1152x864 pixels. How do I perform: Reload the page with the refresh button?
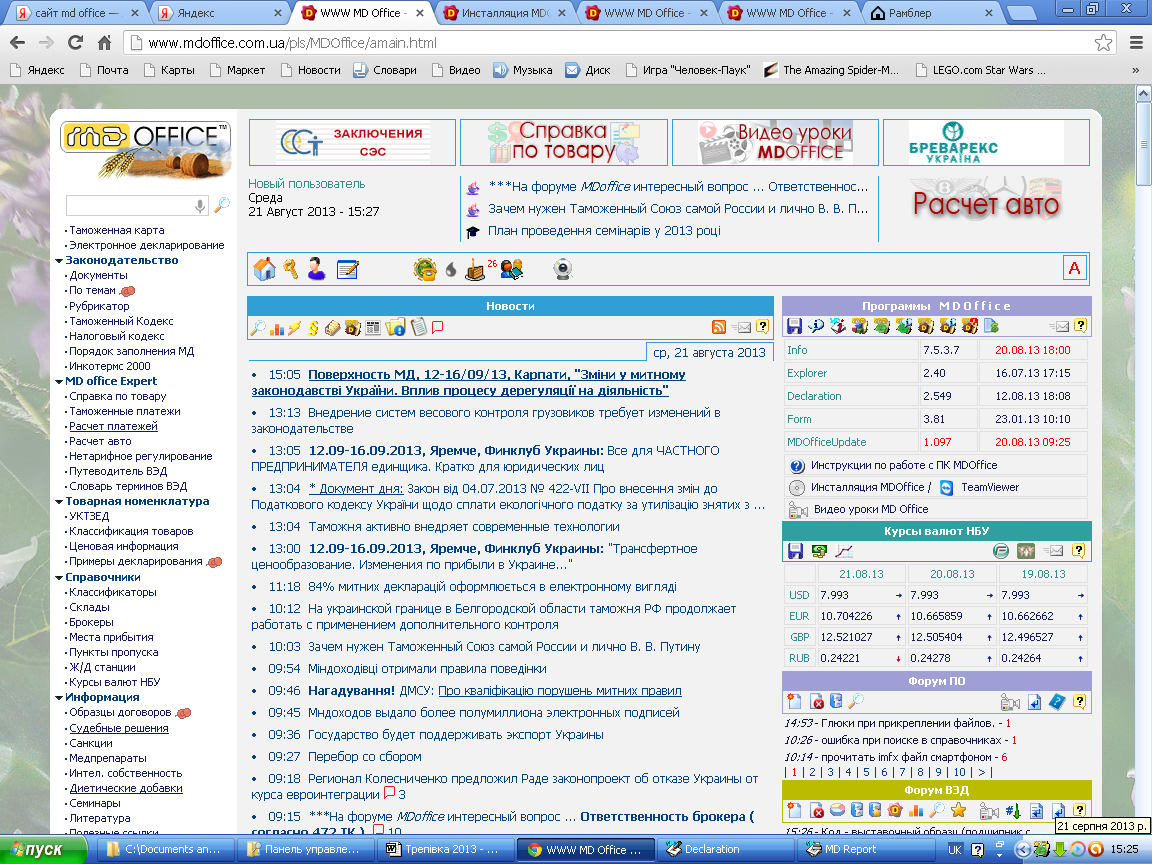click(75, 43)
